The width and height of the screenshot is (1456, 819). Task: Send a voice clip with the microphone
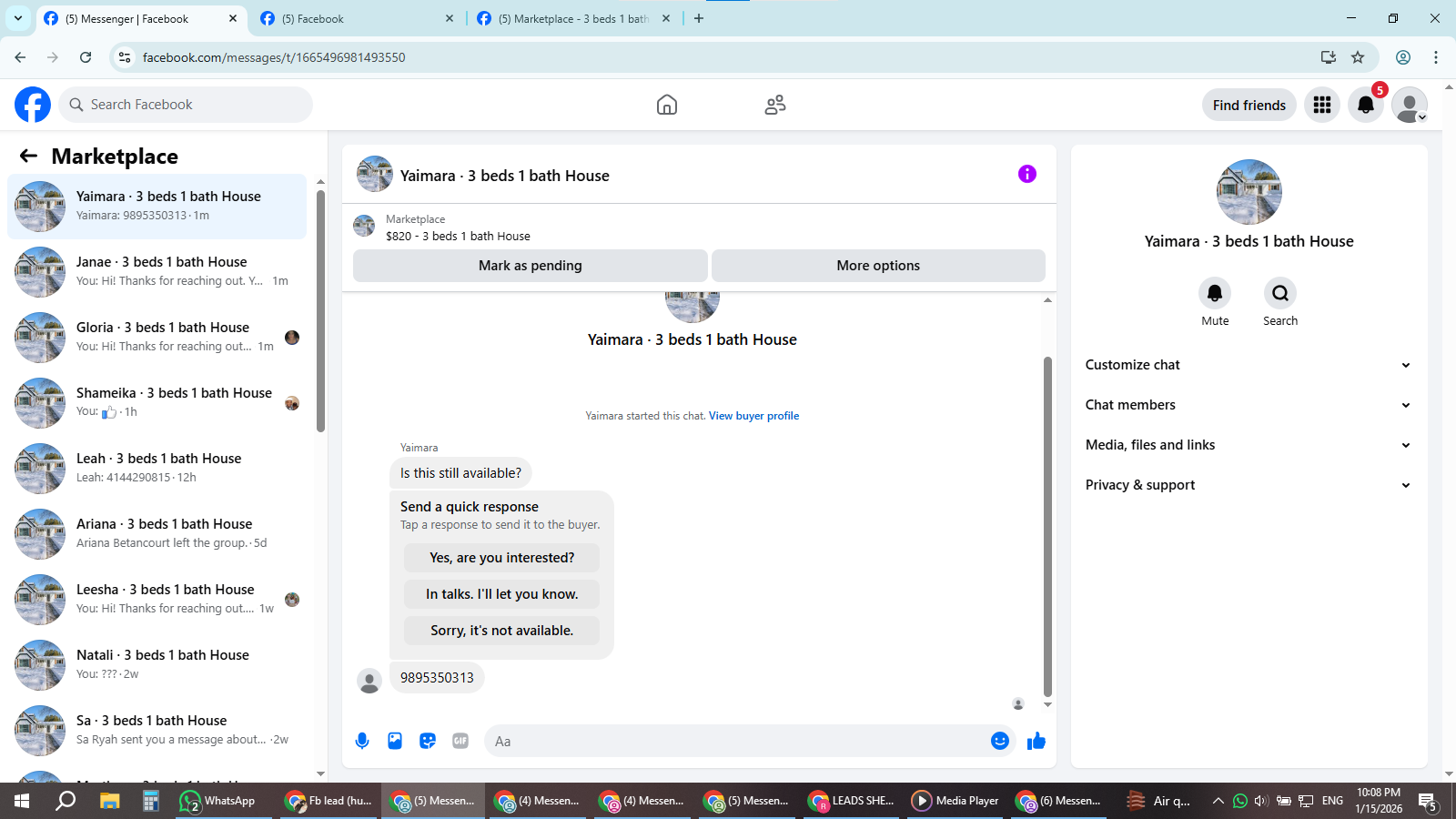point(362,741)
